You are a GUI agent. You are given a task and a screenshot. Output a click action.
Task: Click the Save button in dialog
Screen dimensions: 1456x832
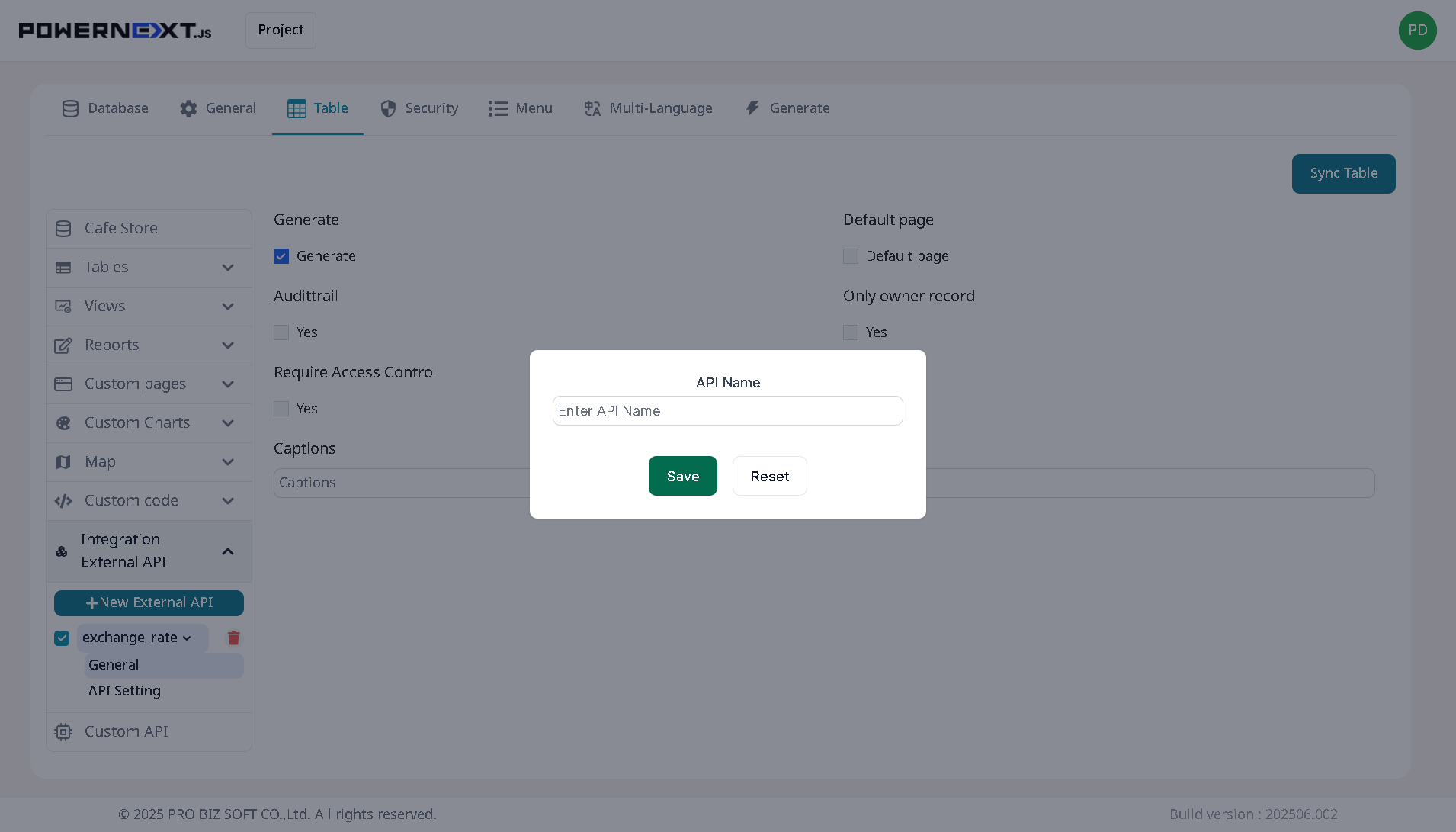682,477
